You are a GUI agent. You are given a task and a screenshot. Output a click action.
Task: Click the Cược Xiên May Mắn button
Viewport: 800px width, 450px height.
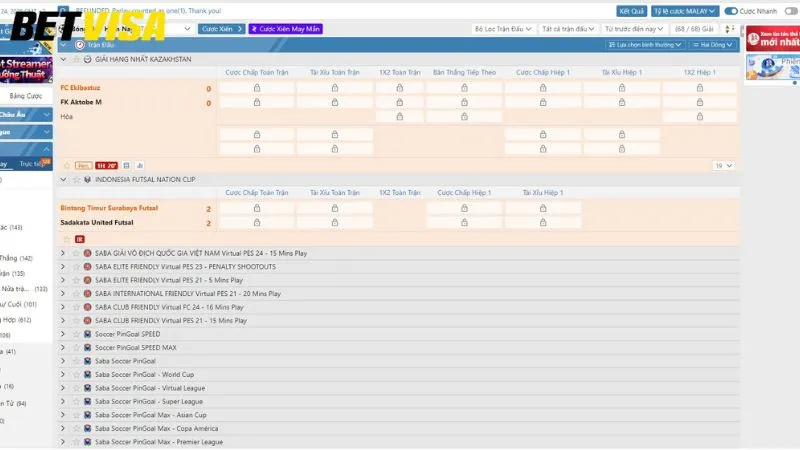286,29
